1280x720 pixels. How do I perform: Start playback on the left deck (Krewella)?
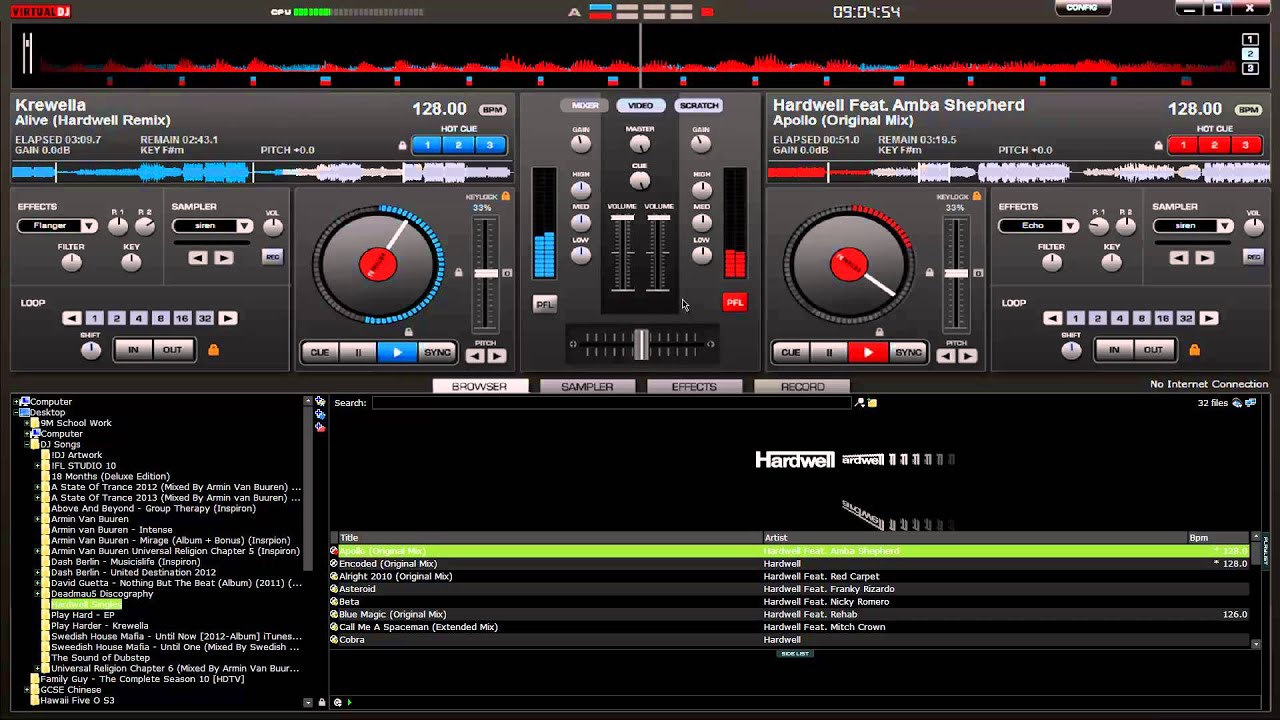397,352
